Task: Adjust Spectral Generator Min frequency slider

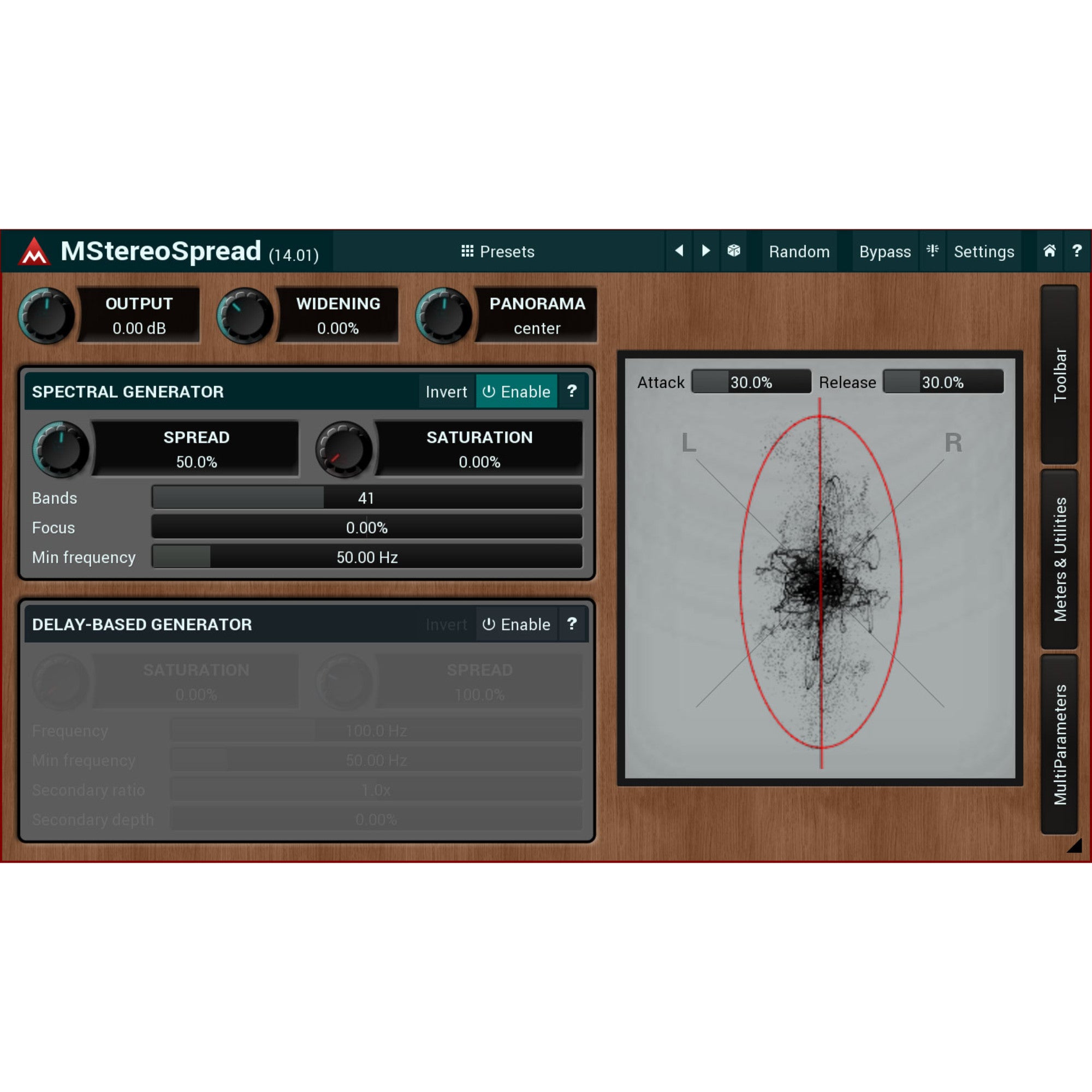Action: pos(367,557)
